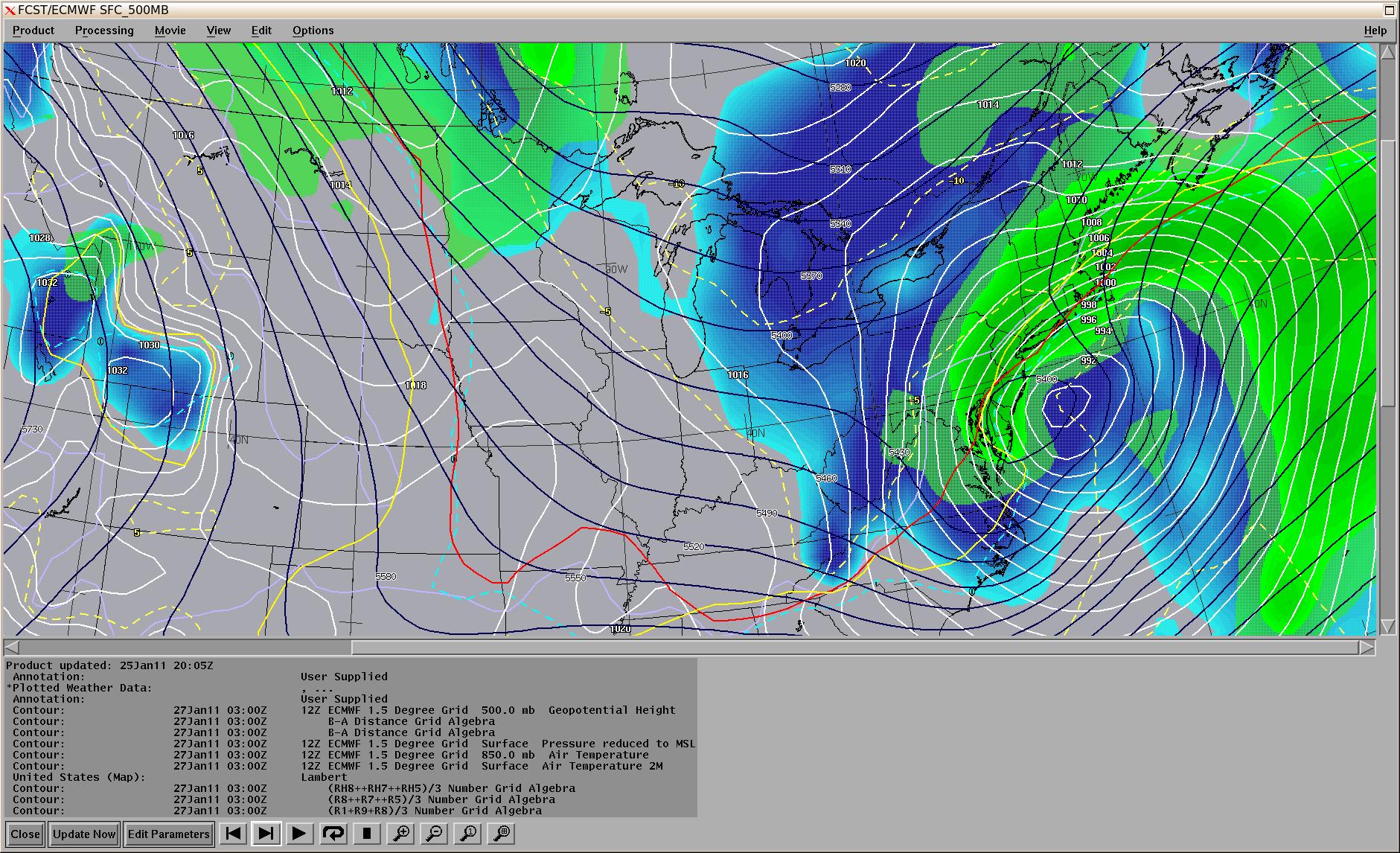Open the View menu

tap(219, 31)
